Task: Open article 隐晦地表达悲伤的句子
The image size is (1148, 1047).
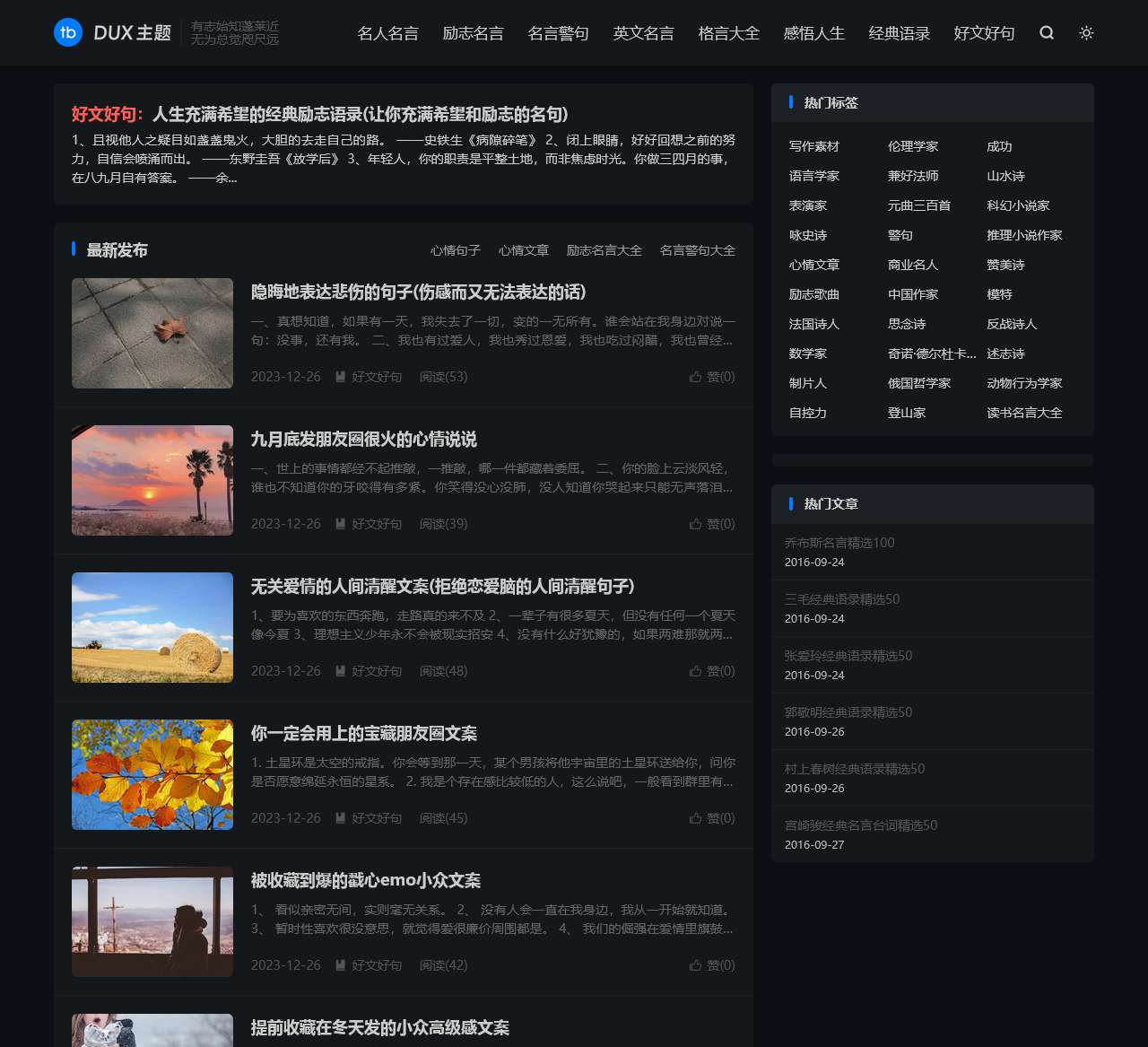Action: pyautogui.click(x=418, y=292)
